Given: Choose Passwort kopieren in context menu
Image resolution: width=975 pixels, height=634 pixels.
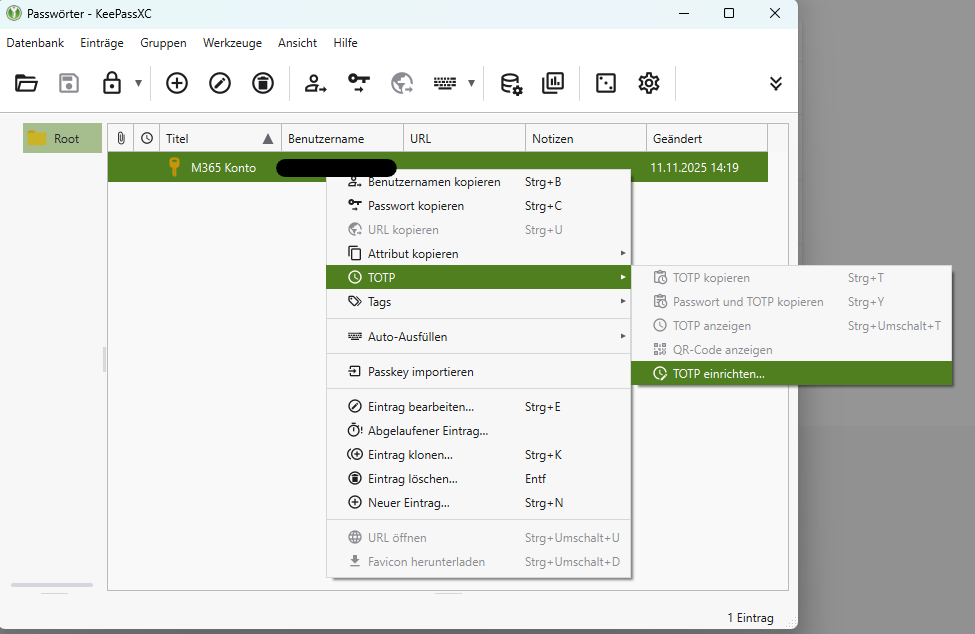Looking at the screenshot, I should [x=415, y=206].
